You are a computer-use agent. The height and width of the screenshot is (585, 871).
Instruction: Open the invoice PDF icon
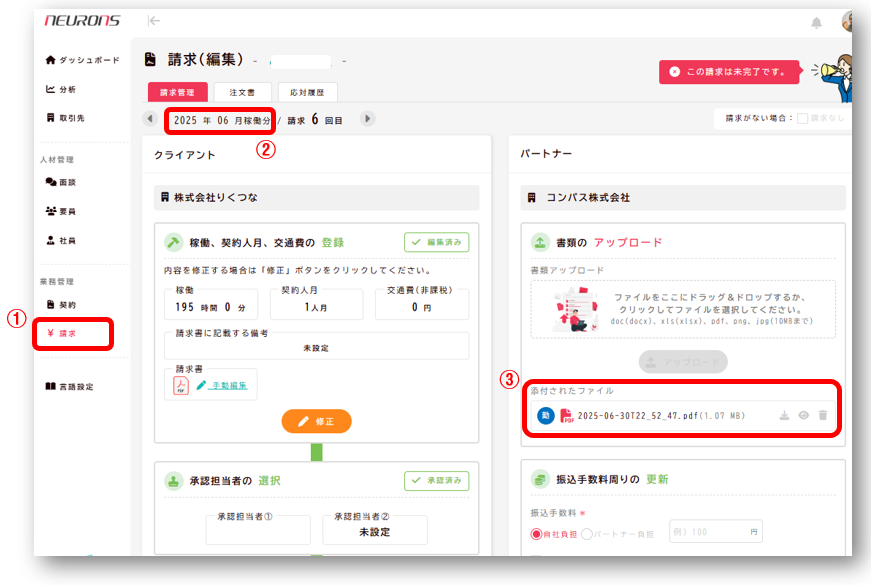181,385
